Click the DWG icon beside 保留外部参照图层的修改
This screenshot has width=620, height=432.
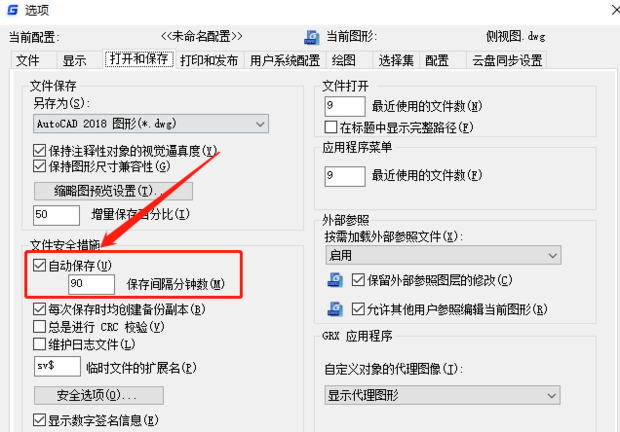(335, 280)
